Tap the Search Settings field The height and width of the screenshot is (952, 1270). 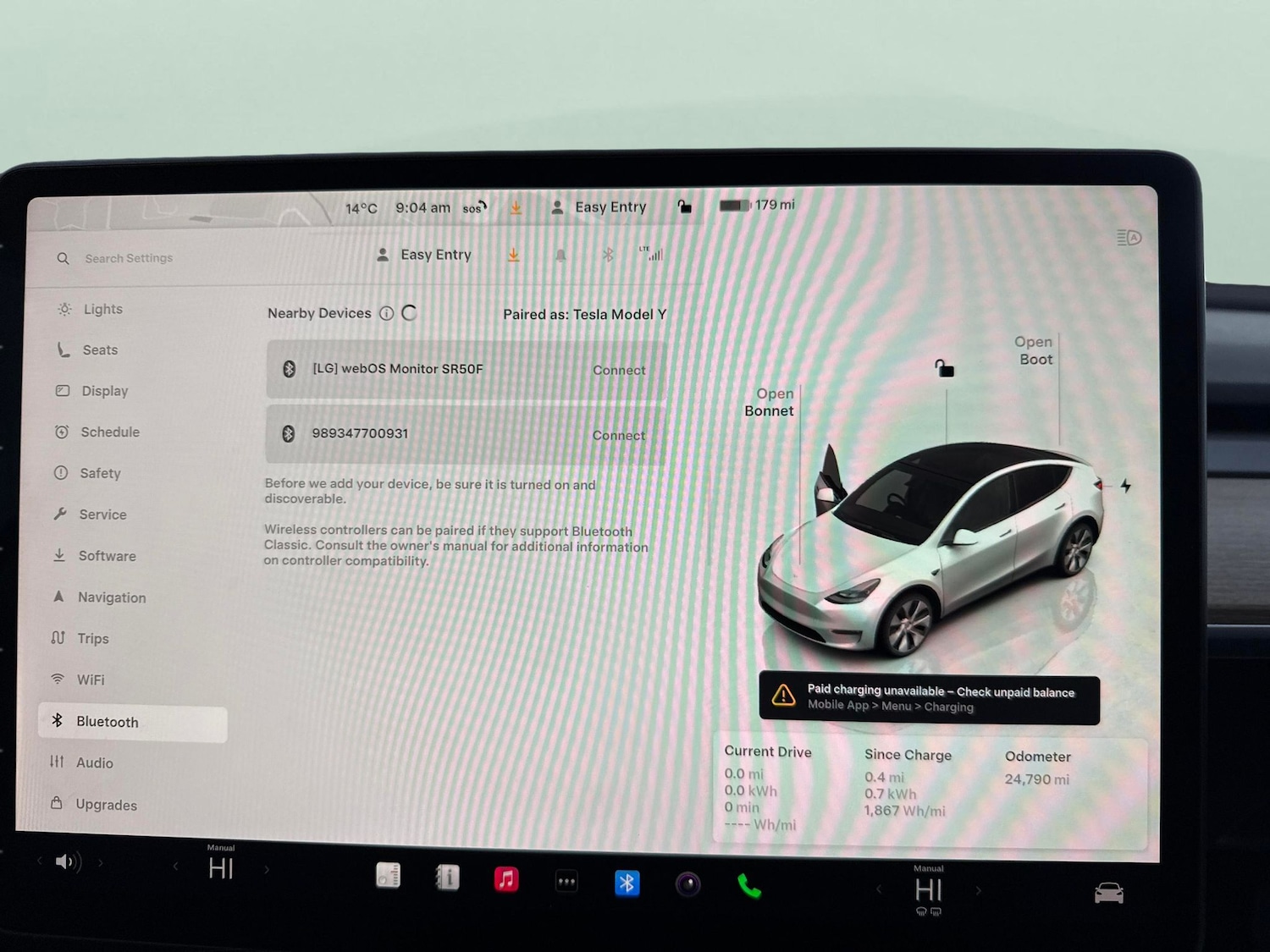click(129, 258)
